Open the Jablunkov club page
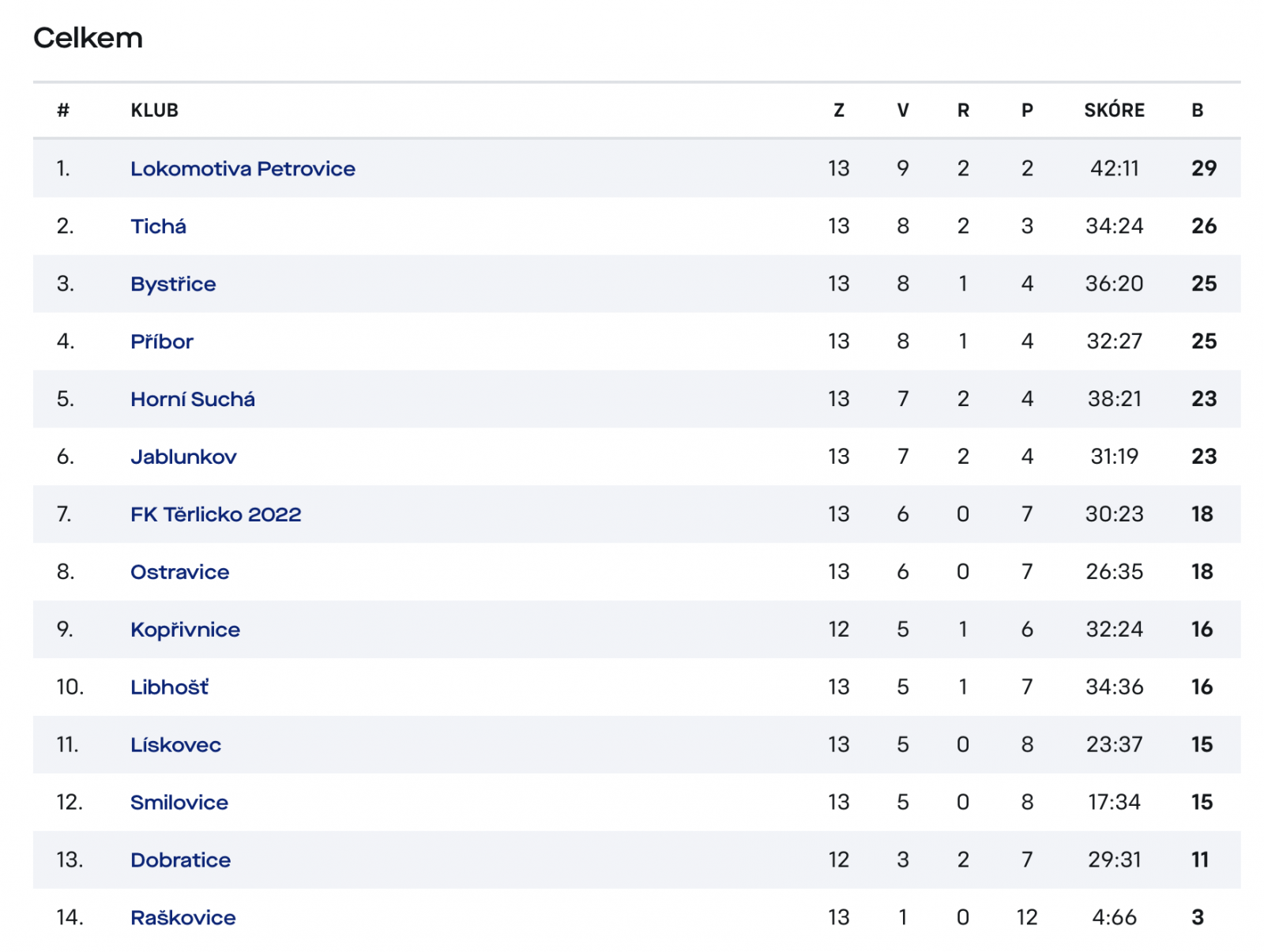This screenshot has height=952, width=1264. point(183,457)
